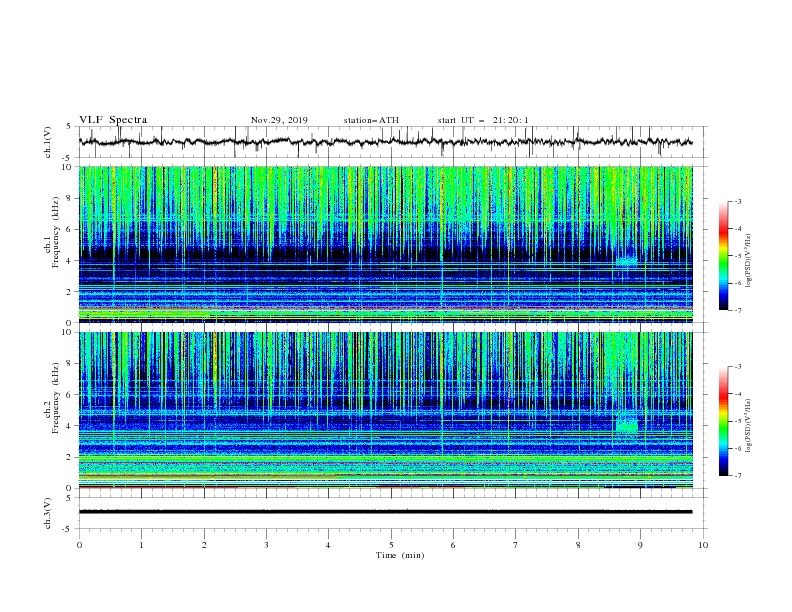Click the 'ch.1(V)' waveform axis label

48,142
